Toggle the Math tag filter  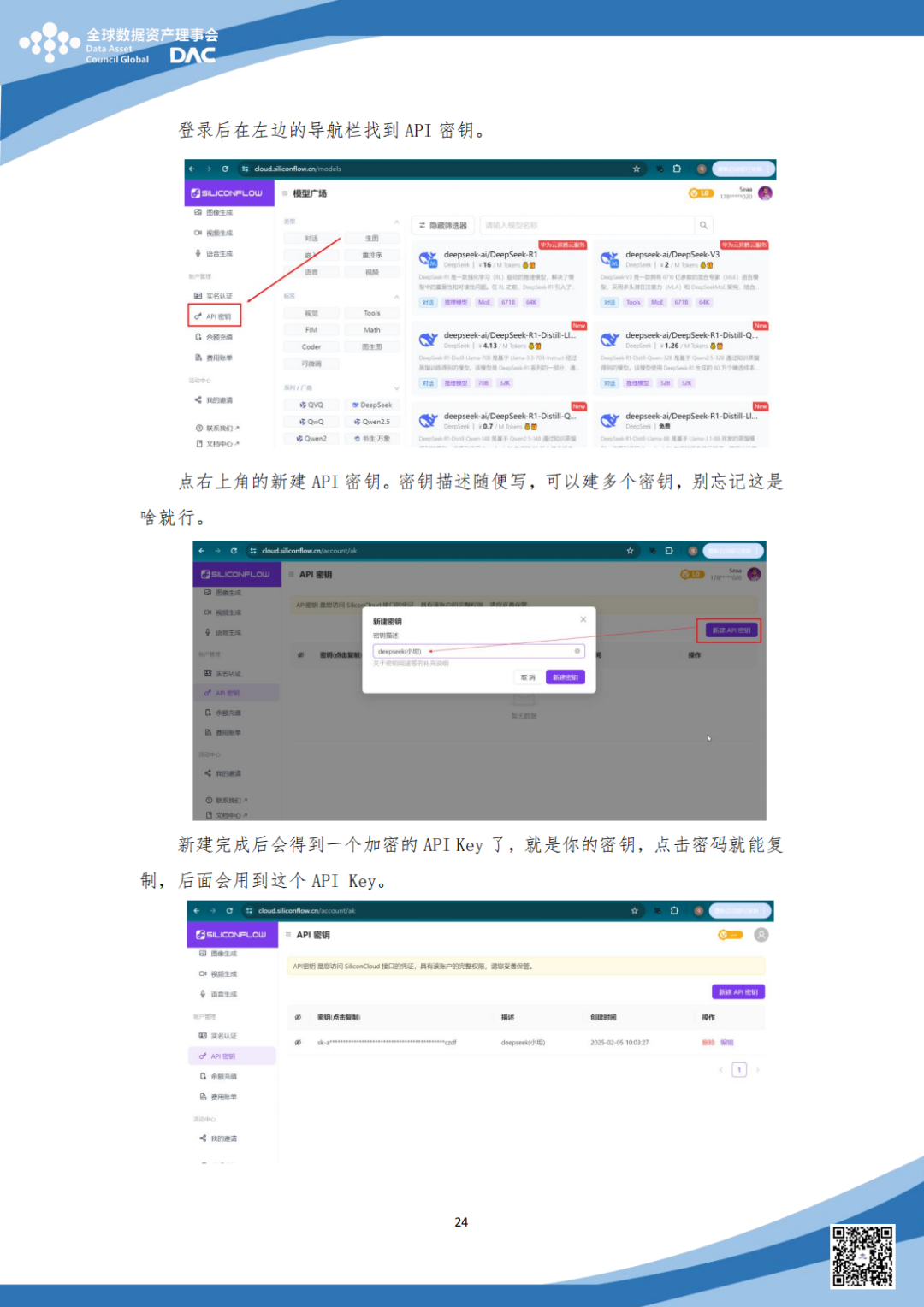pos(372,330)
